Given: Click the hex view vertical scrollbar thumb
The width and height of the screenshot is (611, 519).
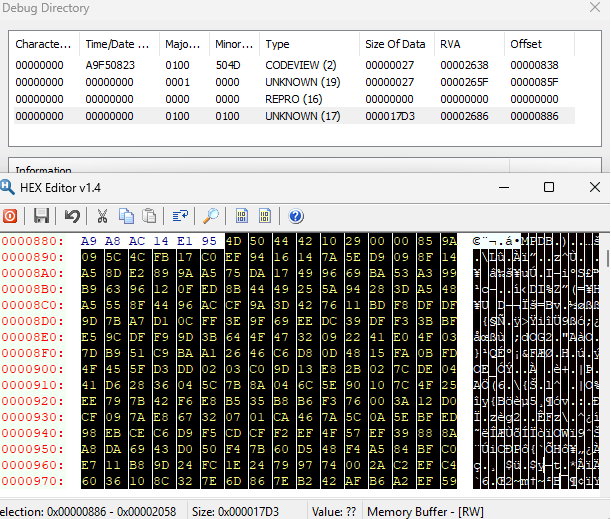Looking at the screenshot, I should coord(608,258).
